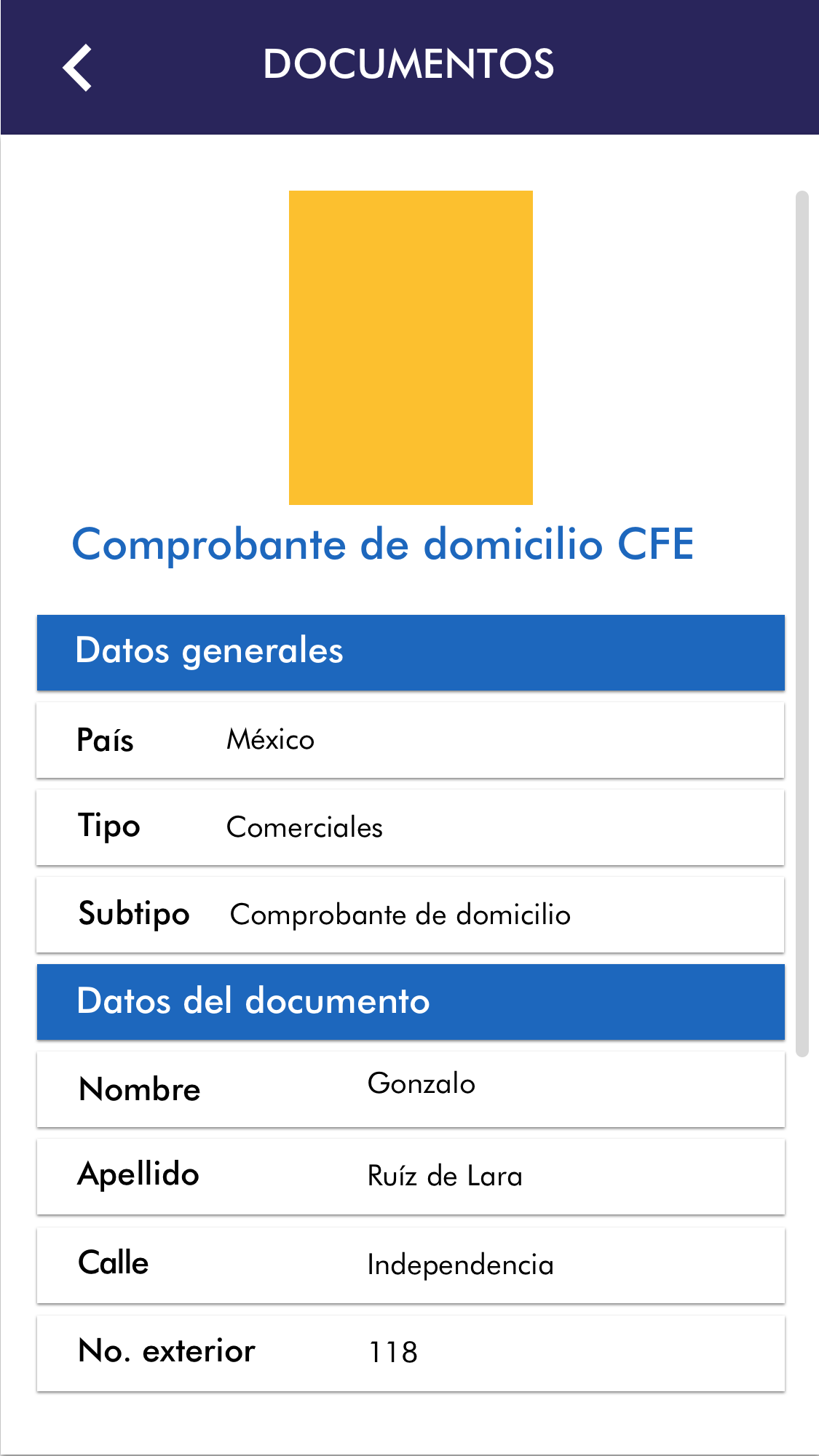Tap the back arrow icon
Viewport: 819px width, 1456px height.
[x=77, y=68]
